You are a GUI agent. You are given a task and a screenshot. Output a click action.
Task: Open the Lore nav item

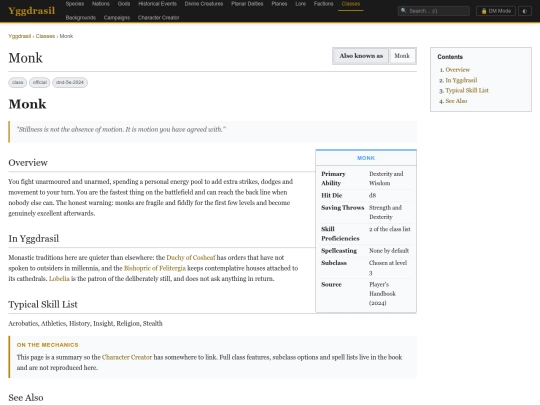click(x=300, y=4)
